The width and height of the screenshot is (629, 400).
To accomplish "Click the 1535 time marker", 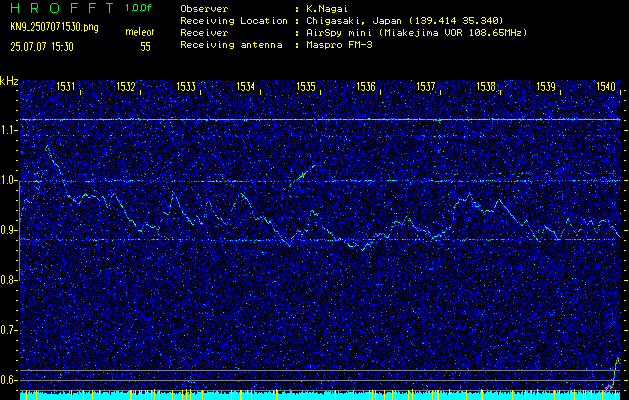I will click(306, 86).
